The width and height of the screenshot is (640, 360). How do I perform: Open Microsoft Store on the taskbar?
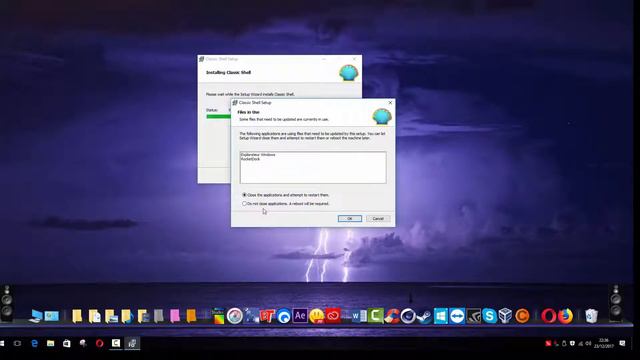67,343
